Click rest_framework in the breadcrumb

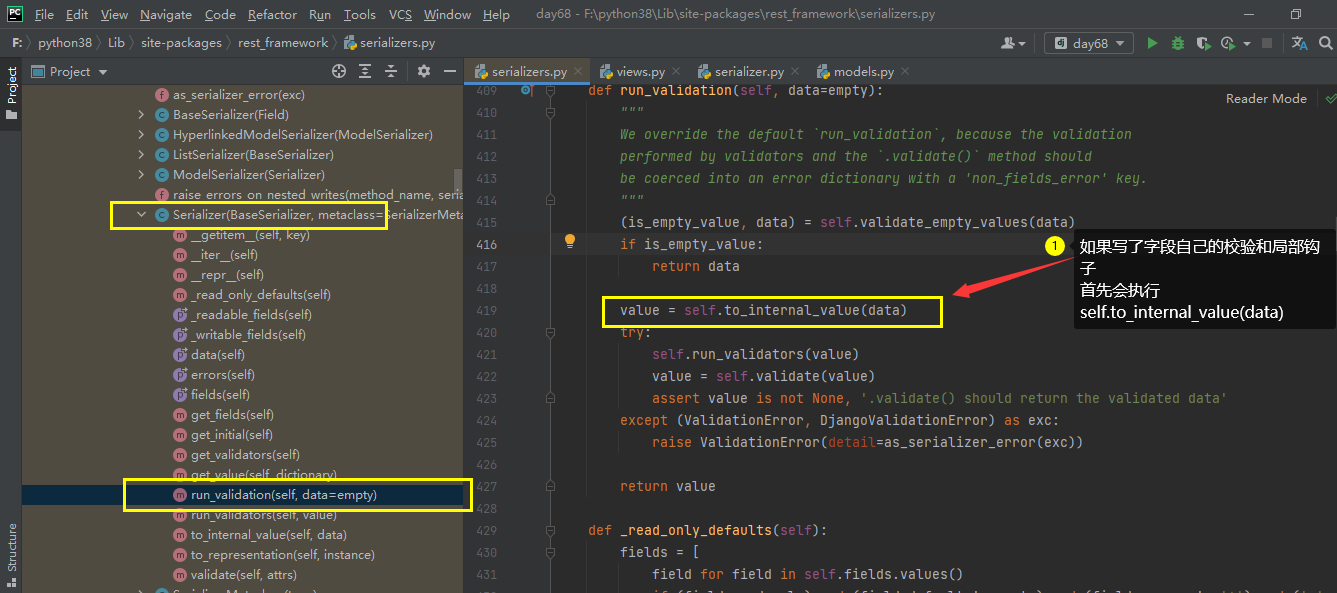[x=283, y=43]
